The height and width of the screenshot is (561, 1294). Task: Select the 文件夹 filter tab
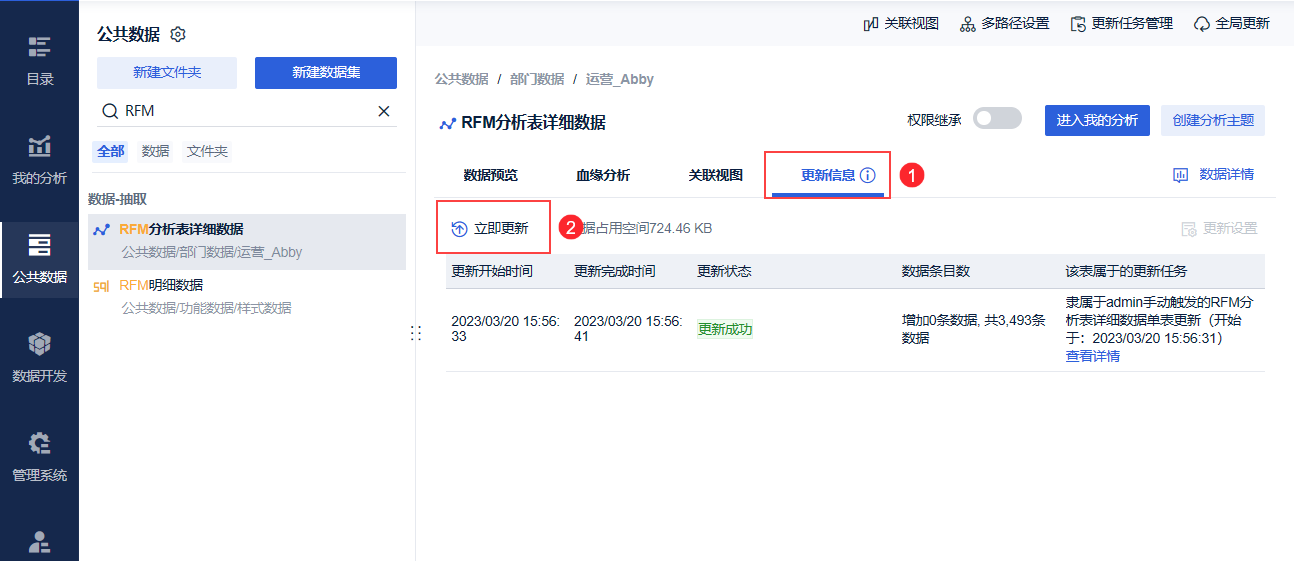[207, 151]
